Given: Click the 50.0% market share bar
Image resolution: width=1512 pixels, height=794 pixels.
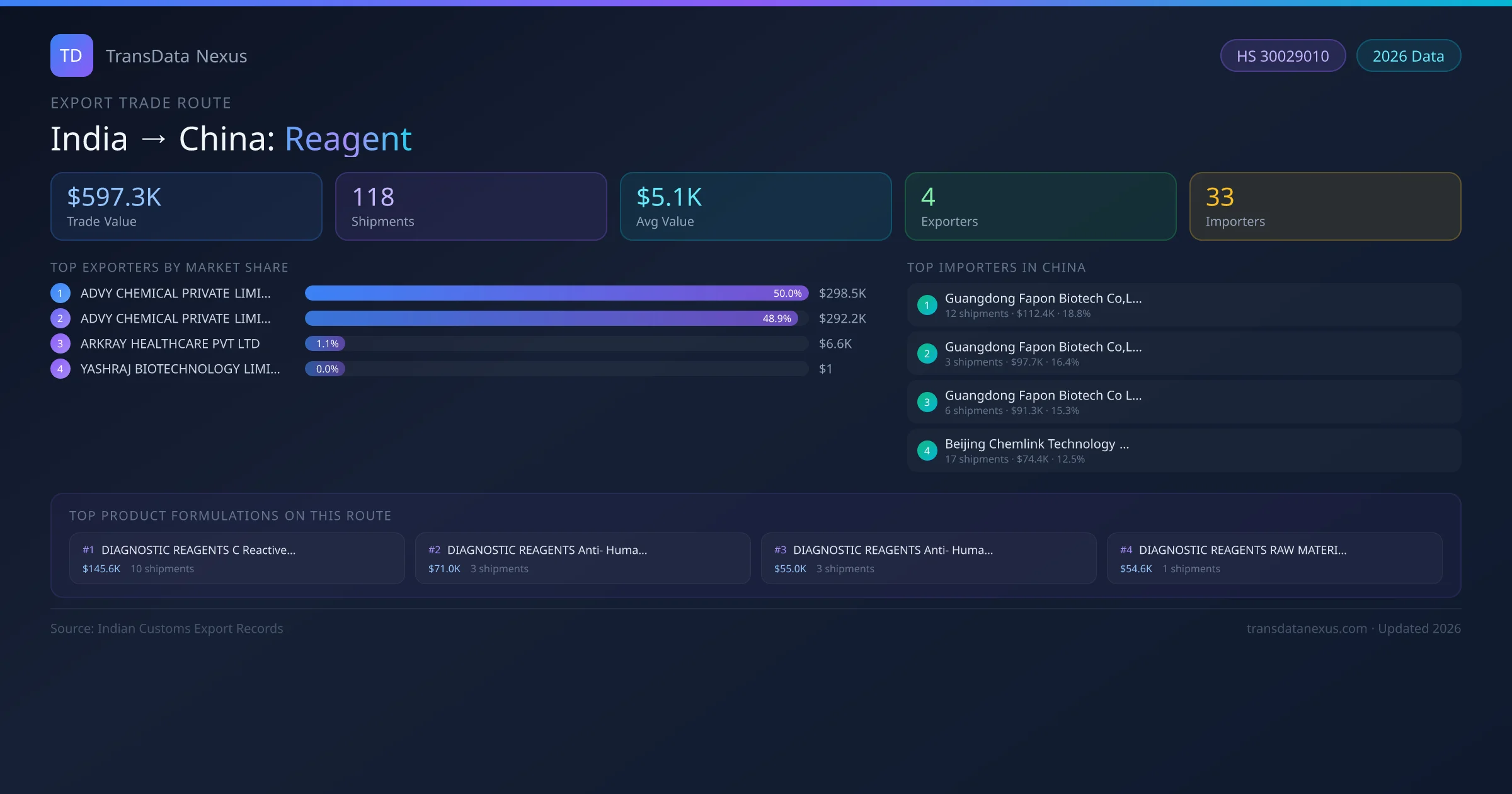Looking at the screenshot, I should (x=556, y=293).
